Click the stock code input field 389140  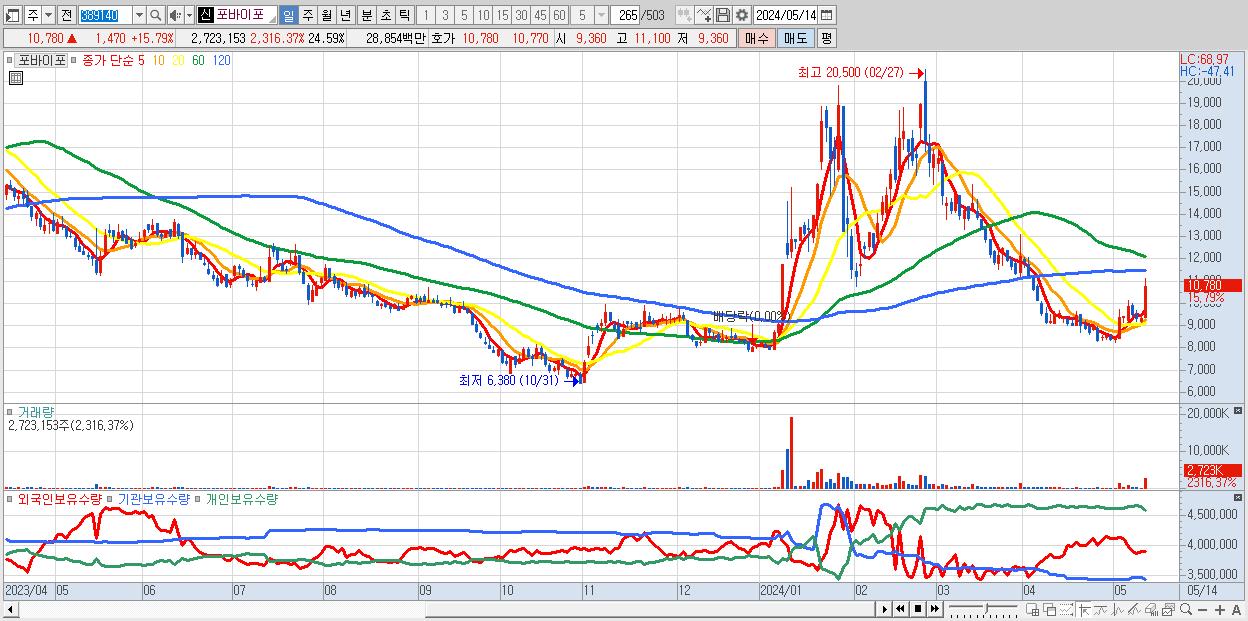[x=106, y=15]
